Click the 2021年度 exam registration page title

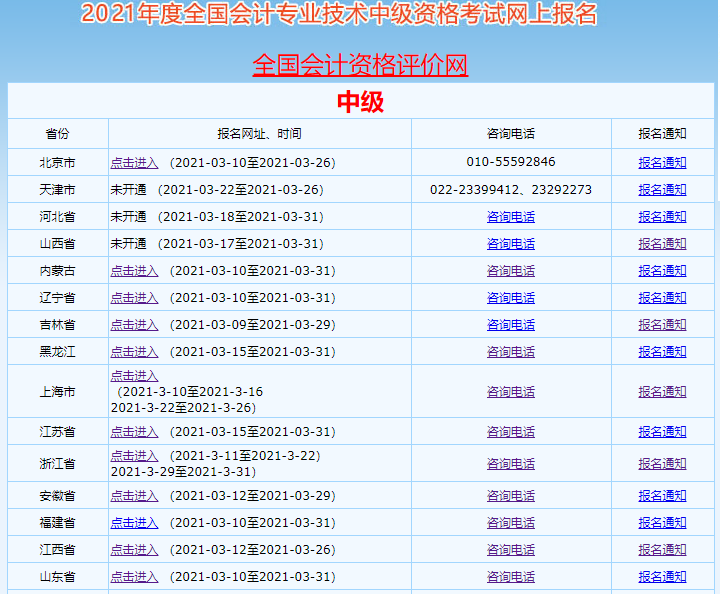click(339, 14)
